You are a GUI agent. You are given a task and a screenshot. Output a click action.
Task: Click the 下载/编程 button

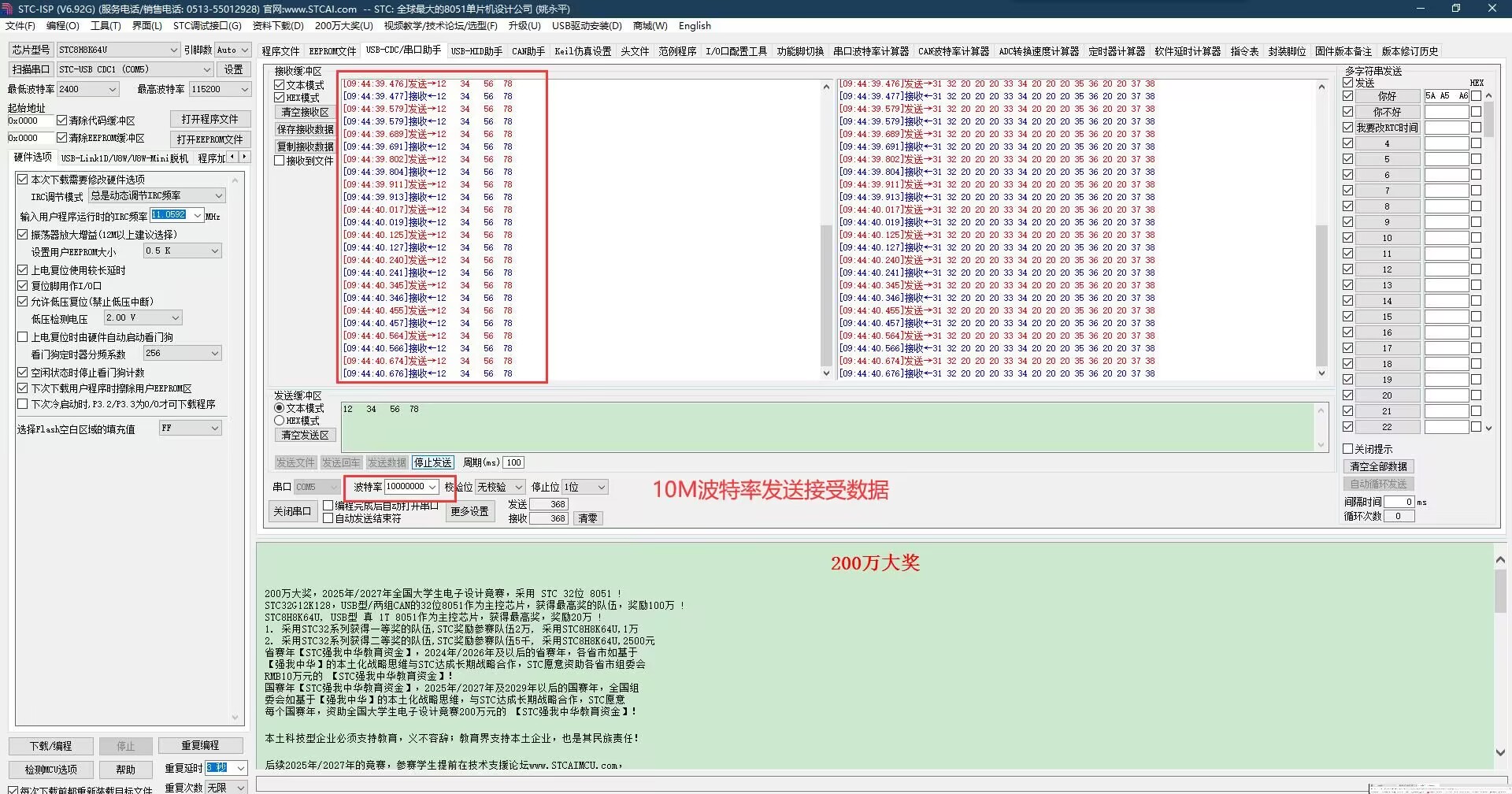tap(51, 746)
